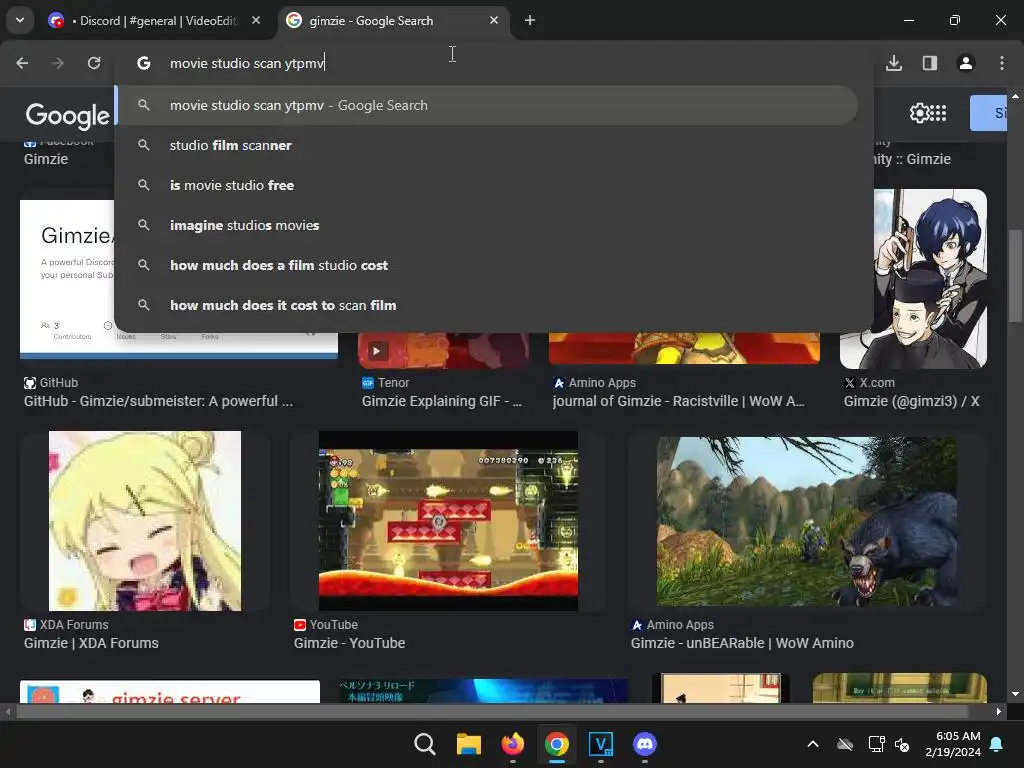Open 'Gimzie - YouTube' result link

tap(349, 643)
